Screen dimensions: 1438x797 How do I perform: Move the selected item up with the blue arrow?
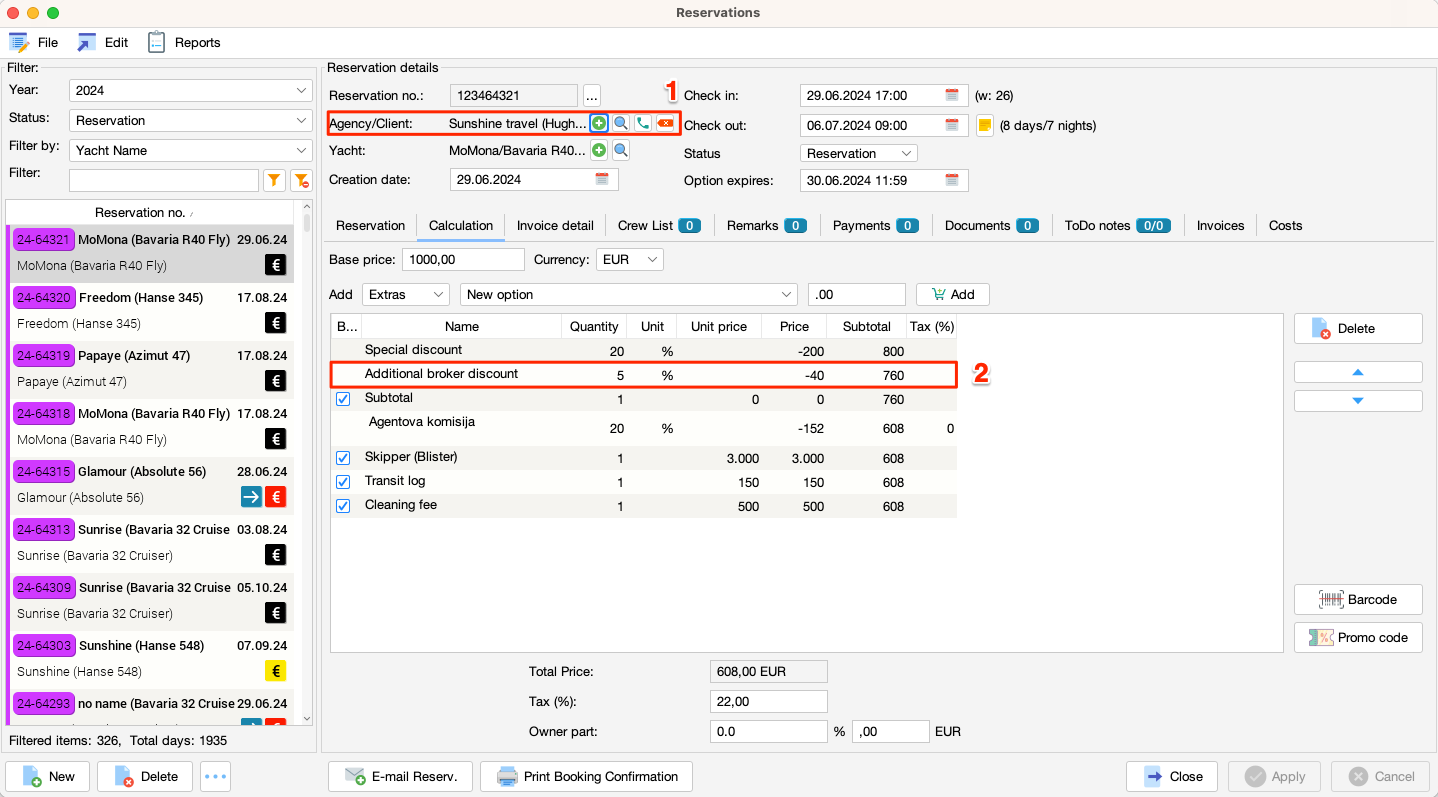(x=1358, y=372)
